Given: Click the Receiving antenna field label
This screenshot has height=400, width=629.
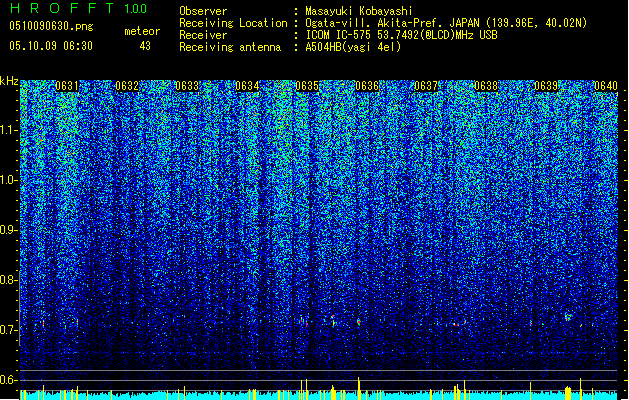Looking at the screenshot, I should tap(230, 47).
